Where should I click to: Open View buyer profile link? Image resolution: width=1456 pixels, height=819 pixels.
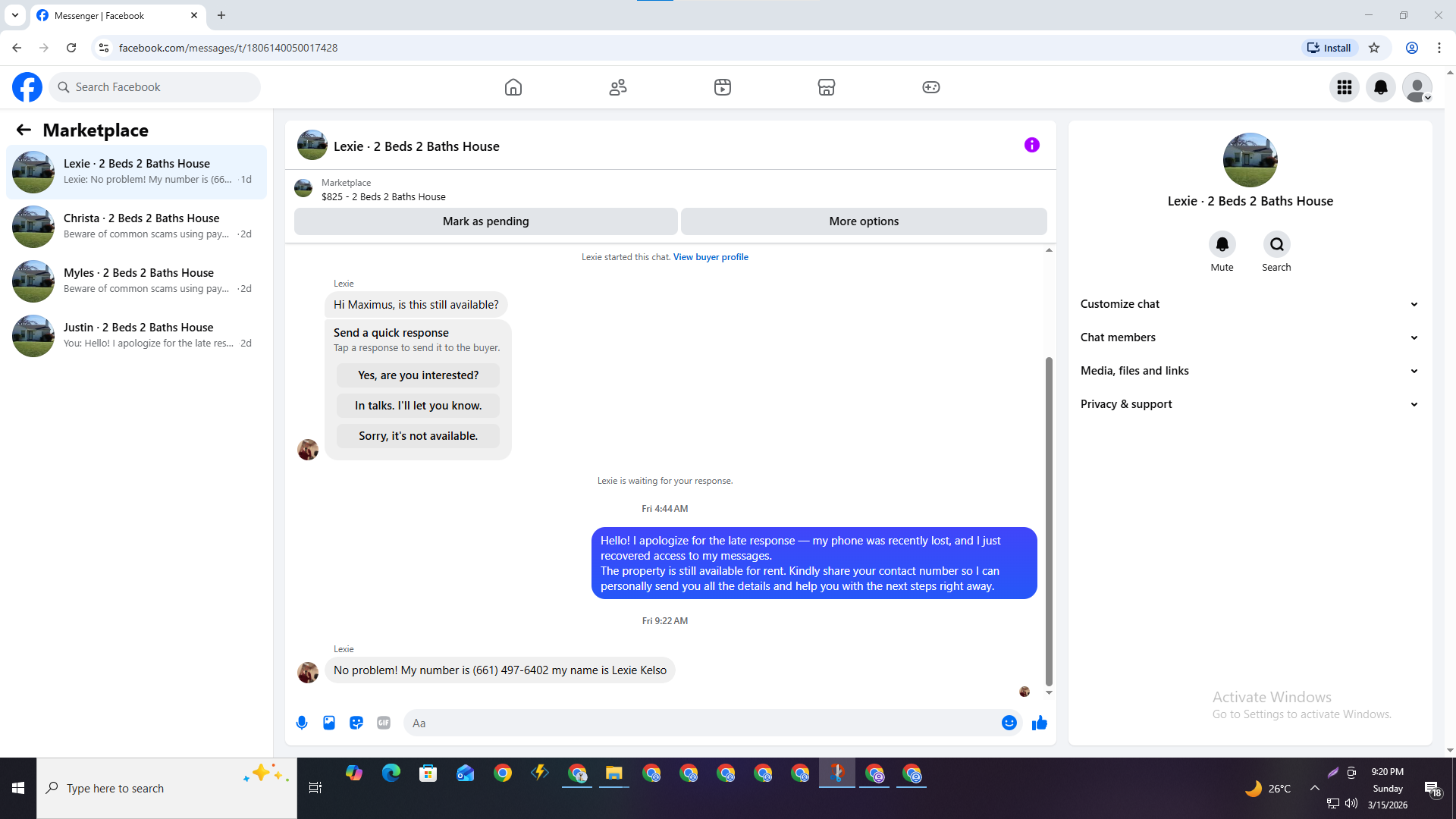tap(711, 257)
